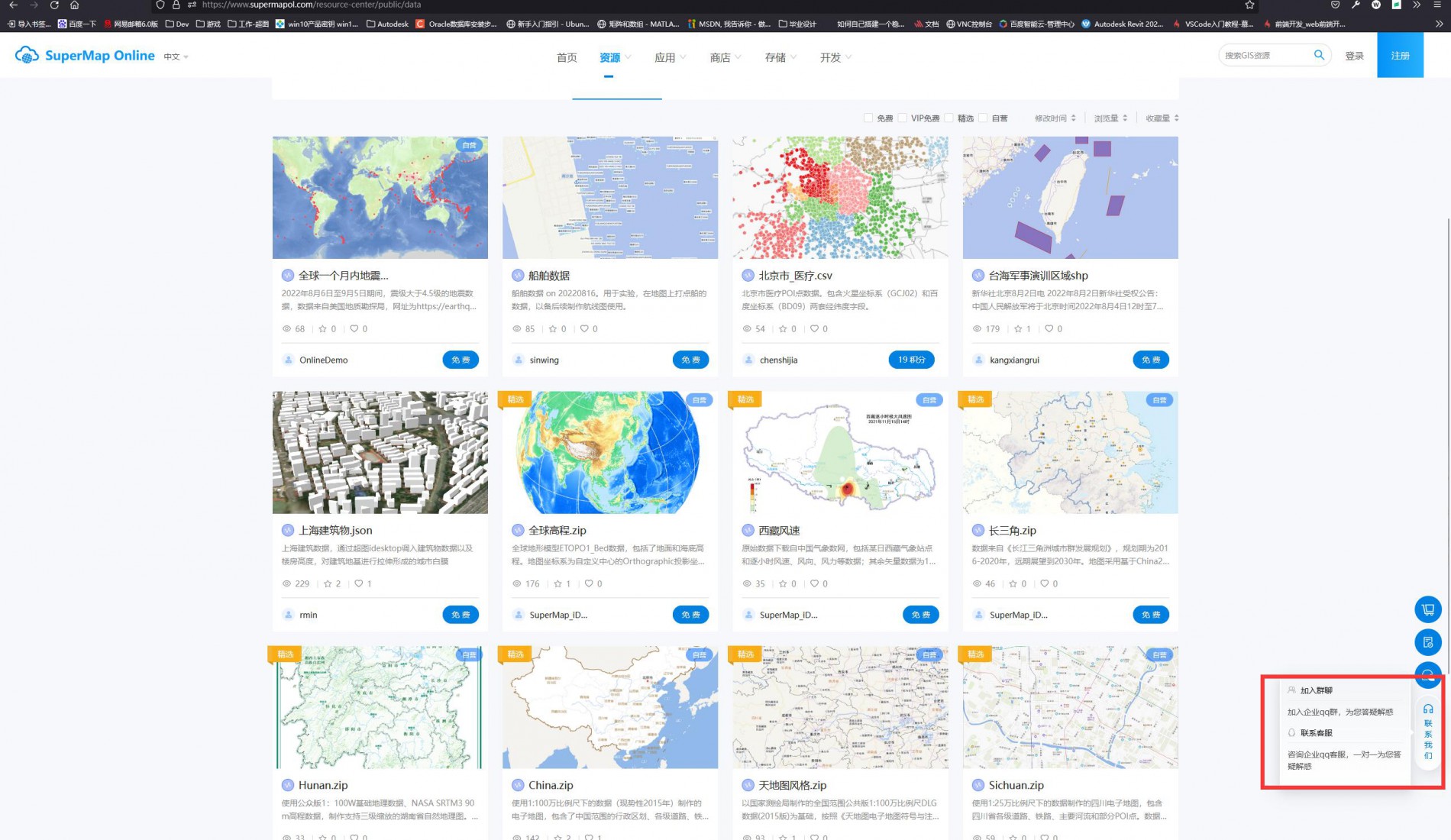Click the 免费 button on 船舶数据 card
This screenshot has width=1451, height=840.
(x=690, y=360)
